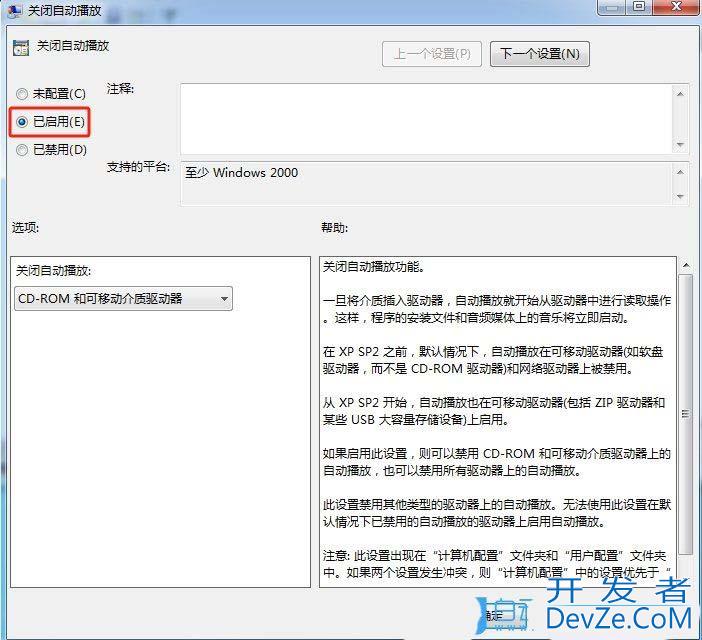Screen dimensions: 702x640
Task: Click the 上一个设置(P) button
Action: pyautogui.click(x=432, y=54)
